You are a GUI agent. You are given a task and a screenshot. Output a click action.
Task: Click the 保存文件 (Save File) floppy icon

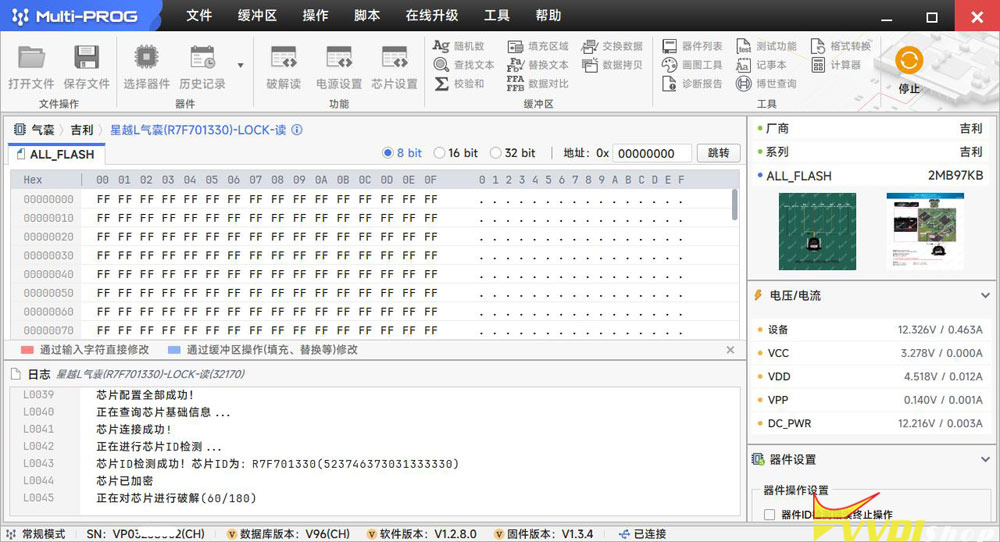coord(86,58)
